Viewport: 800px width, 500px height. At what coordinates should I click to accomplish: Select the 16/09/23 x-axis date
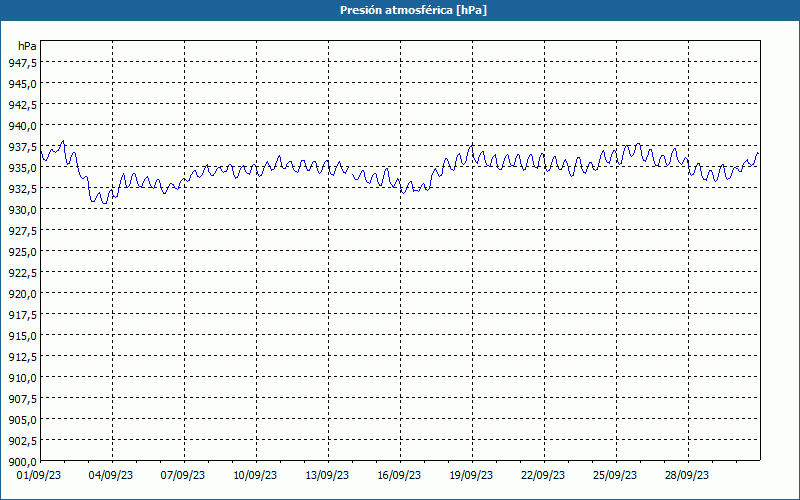tap(399, 475)
